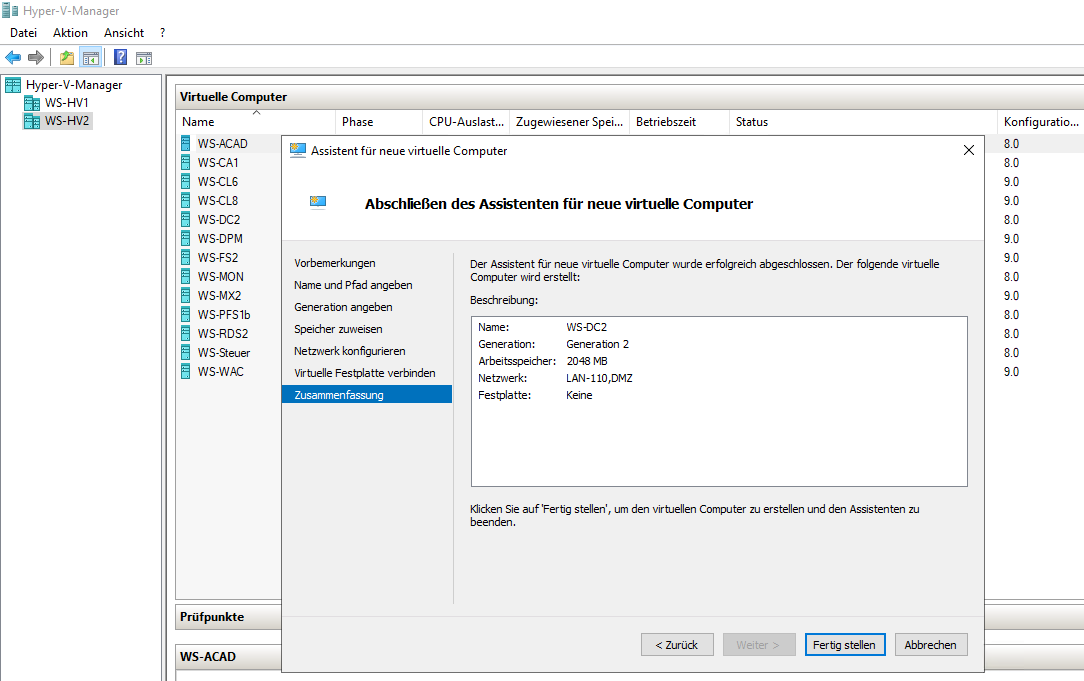Click the Hyper-V-Manager root tree icon
1084x681 pixels.
(13, 84)
